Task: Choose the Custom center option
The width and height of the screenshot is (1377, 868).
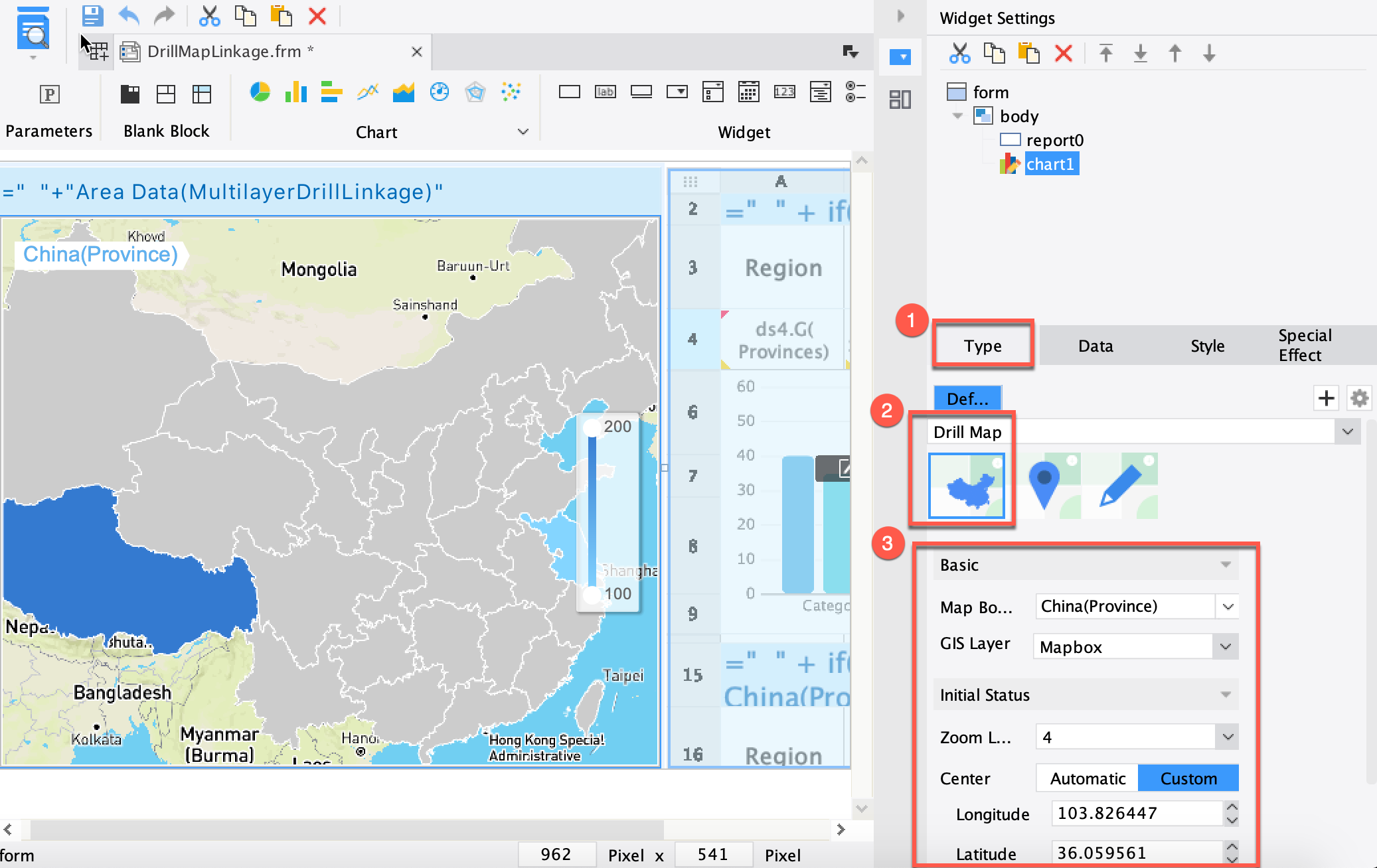Action: (1188, 778)
